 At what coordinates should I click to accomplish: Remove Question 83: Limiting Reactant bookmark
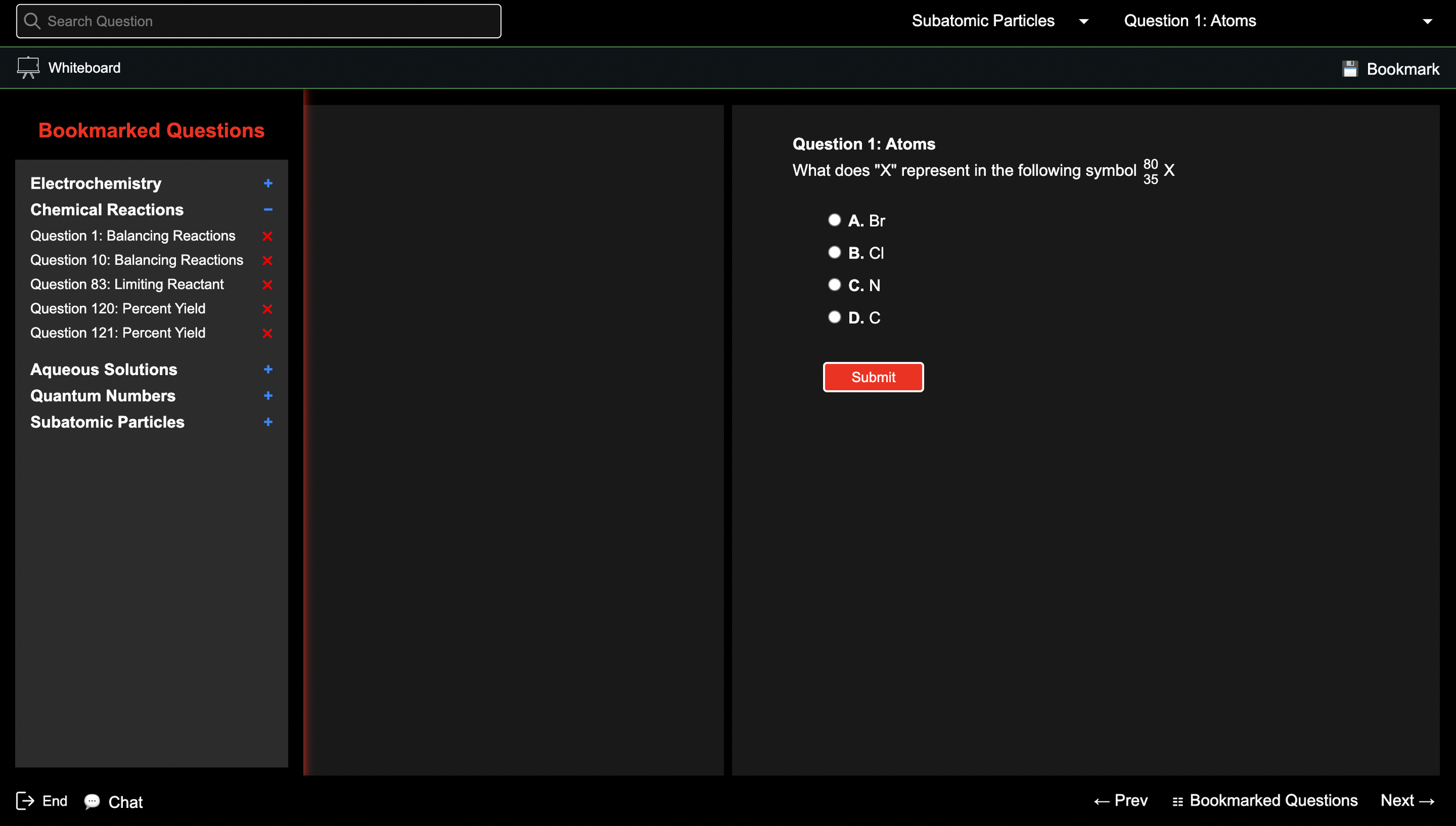point(267,285)
